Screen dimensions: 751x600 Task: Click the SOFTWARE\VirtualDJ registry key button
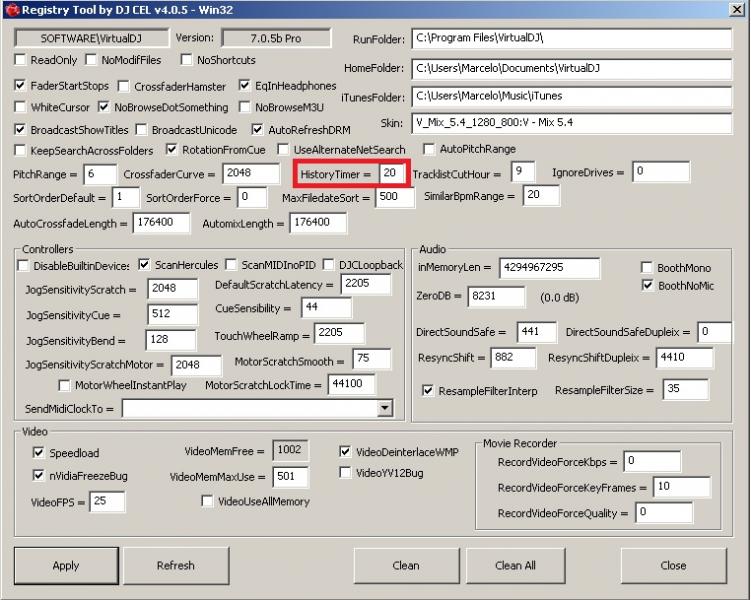coord(91,38)
